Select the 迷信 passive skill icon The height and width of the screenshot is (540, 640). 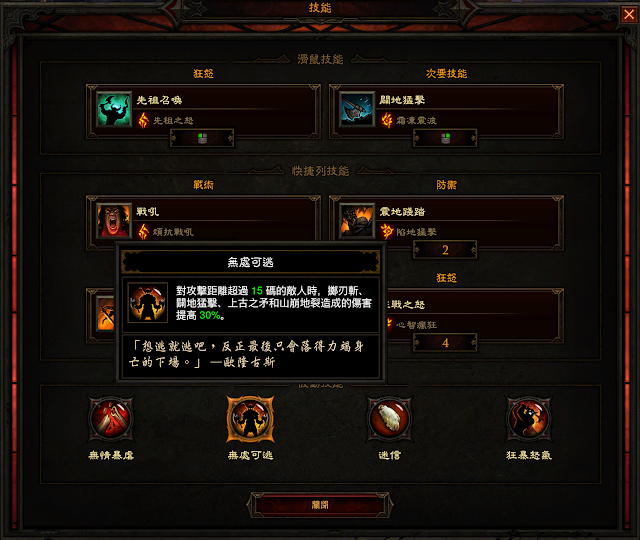(389, 419)
